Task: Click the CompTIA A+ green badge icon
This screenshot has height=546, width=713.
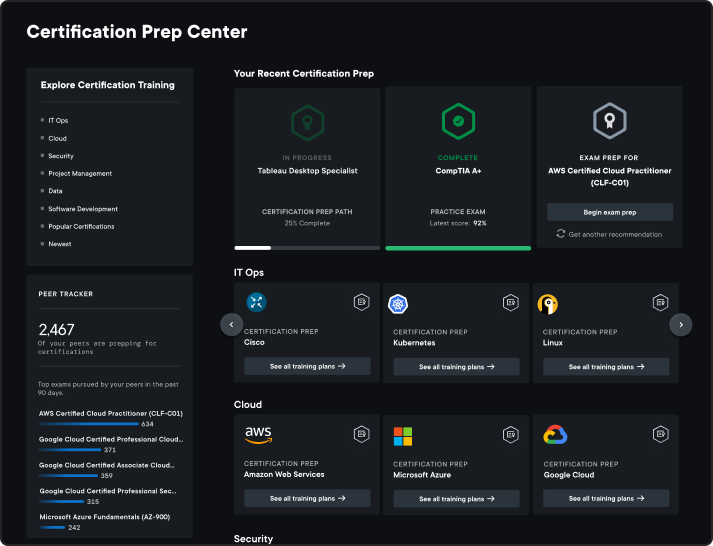Action: [x=458, y=122]
